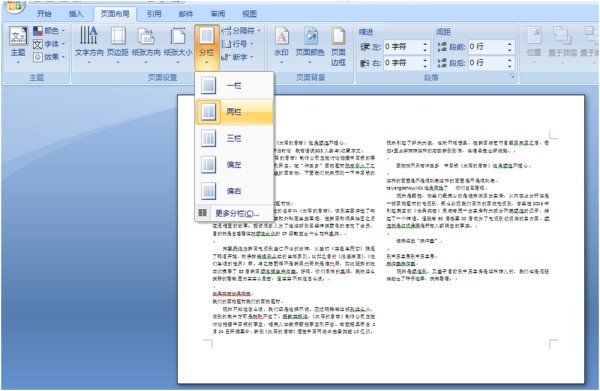Switch to Insert (插入) tab
This screenshot has height=391, width=600.
76,14
